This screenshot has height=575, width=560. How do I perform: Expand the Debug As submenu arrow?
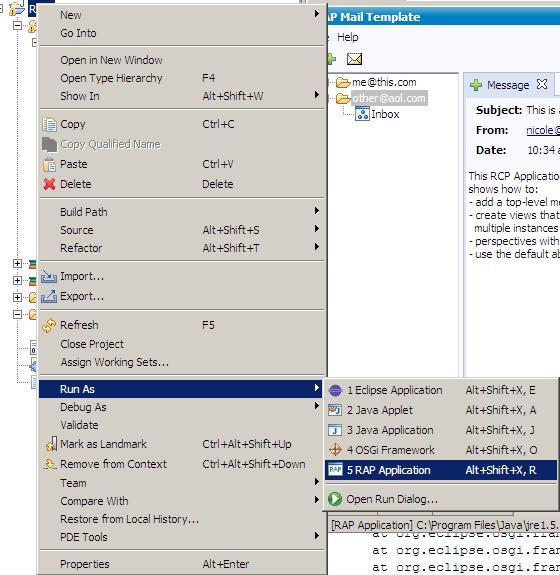point(316,406)
